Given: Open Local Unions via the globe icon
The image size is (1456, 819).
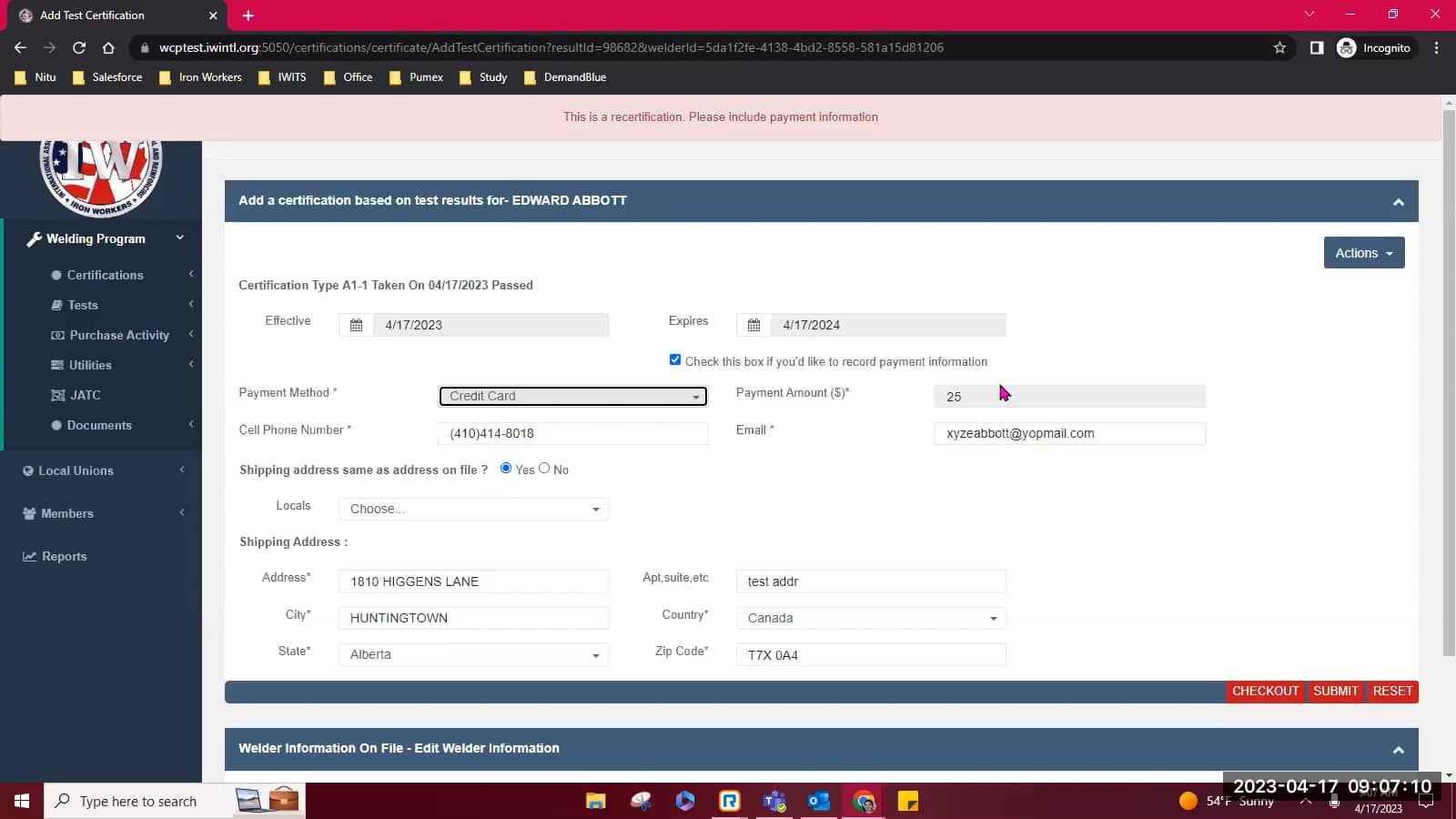Looking at the screenshot, I should [x=27, y=470].
